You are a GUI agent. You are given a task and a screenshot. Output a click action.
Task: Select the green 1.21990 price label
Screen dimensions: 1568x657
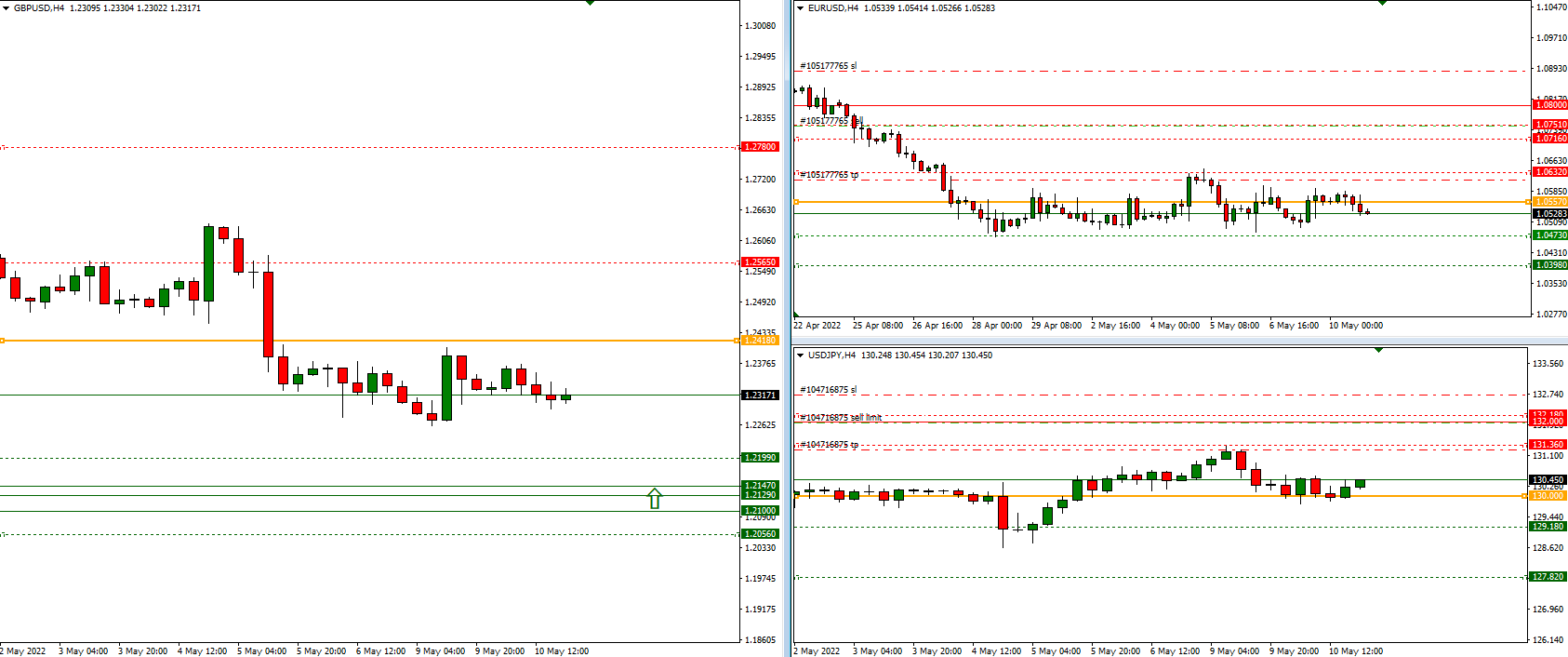tap(760, 458)
